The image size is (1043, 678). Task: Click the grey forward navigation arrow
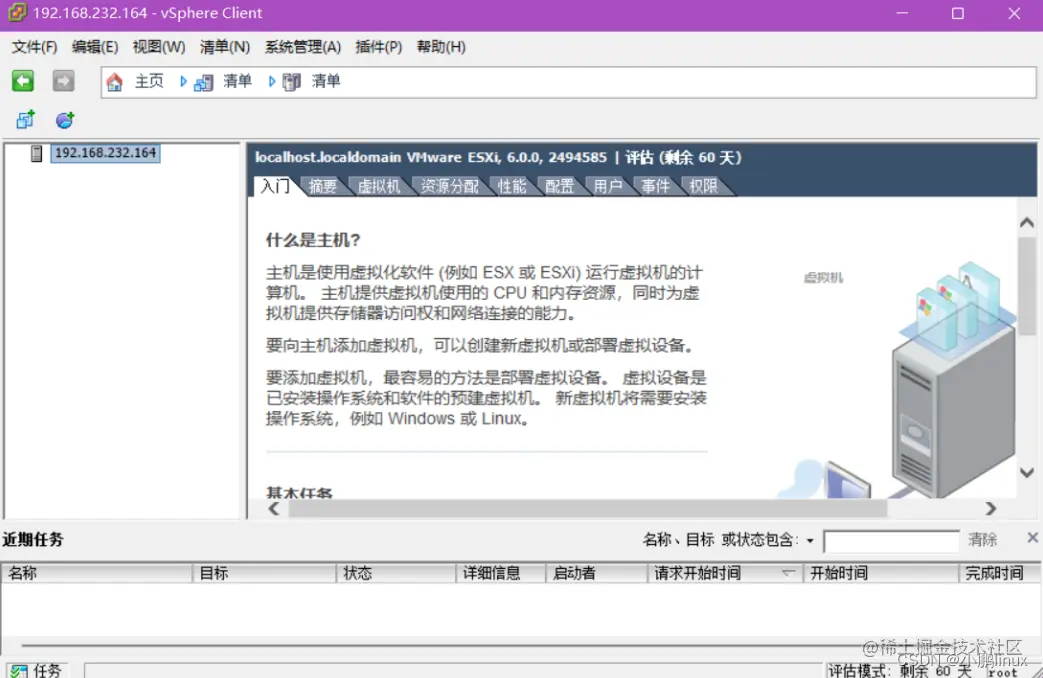[x=64, y=81]
